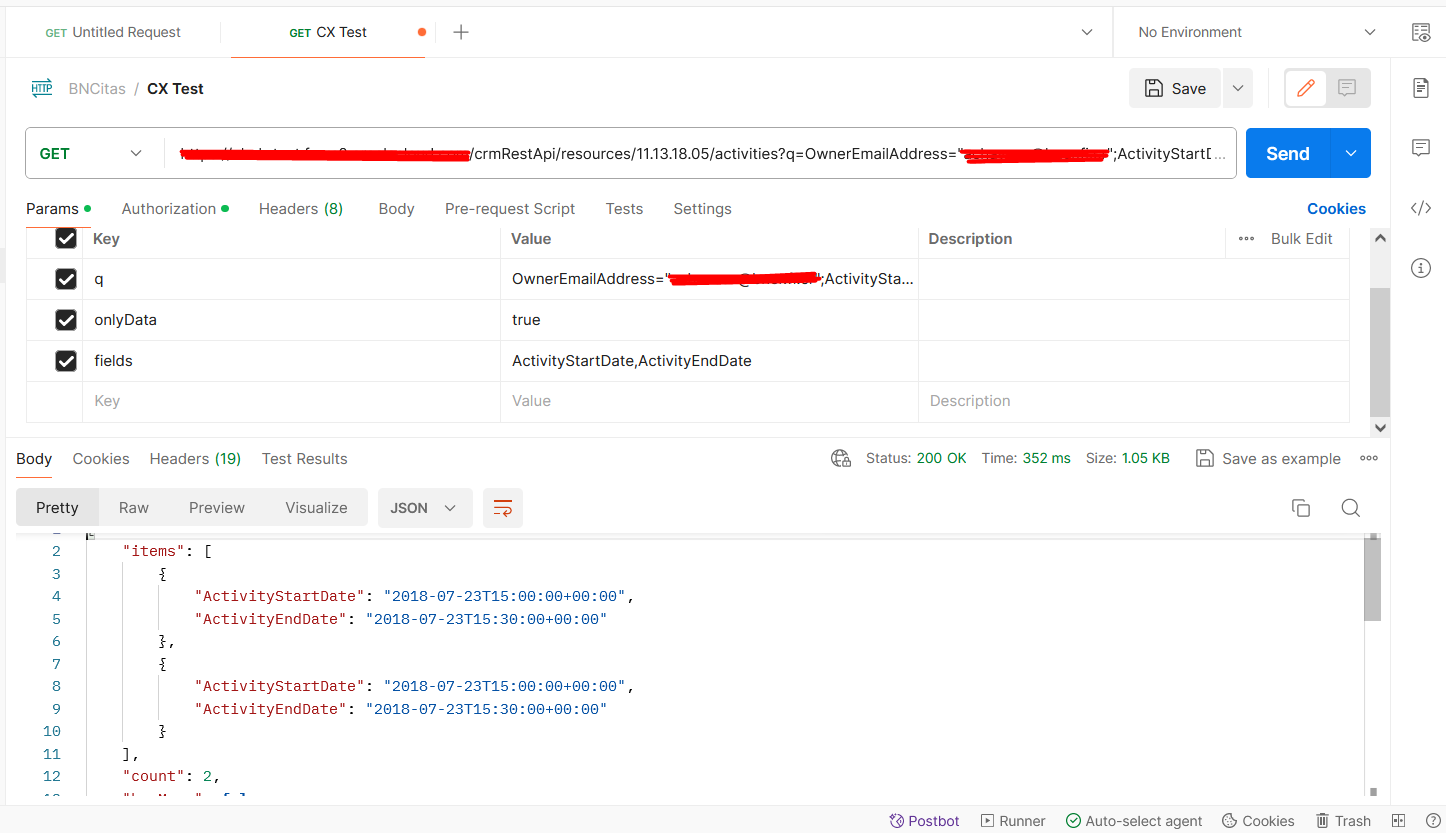Open the Test Results tab
Image resolution: width=1446 pixels, height=833 pixels.
coord(304,458)
